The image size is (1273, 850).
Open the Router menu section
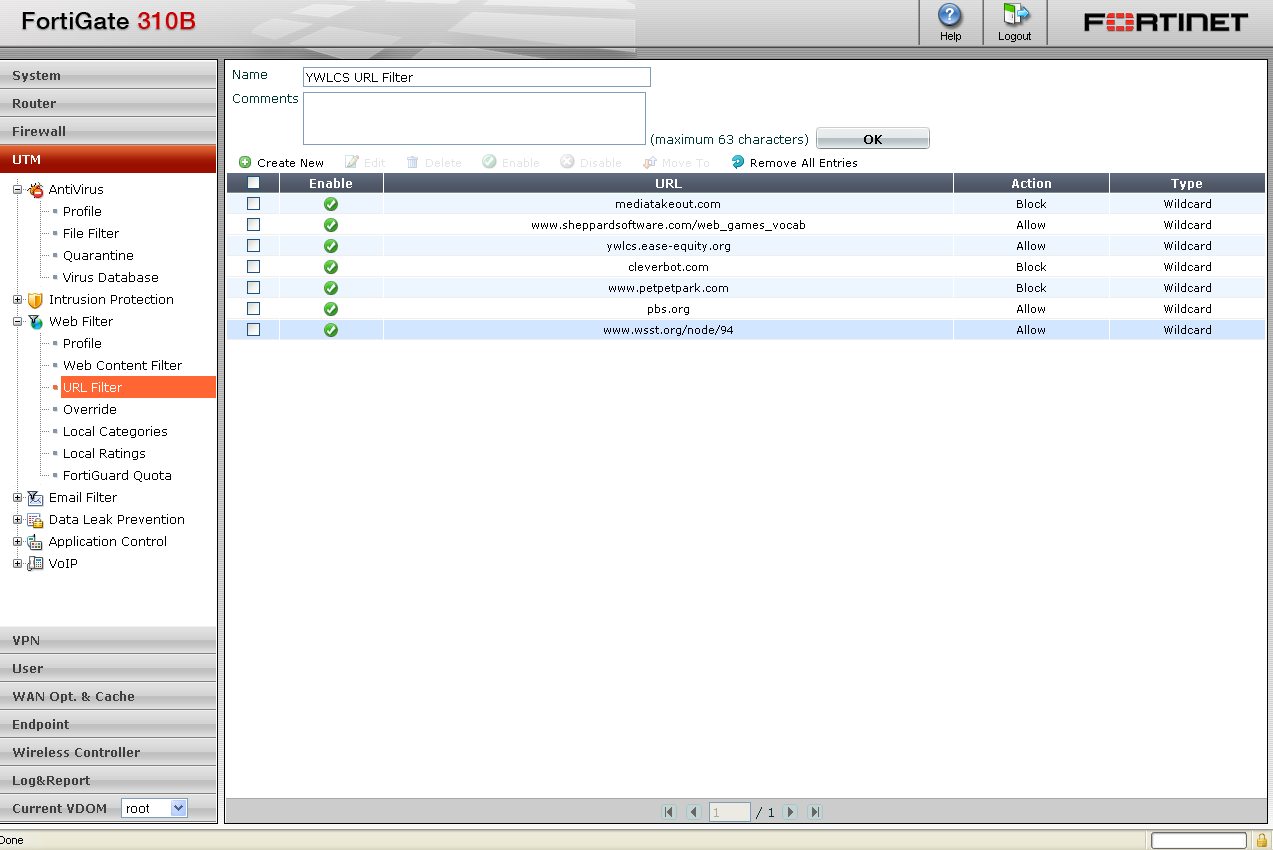coord(108,103)
